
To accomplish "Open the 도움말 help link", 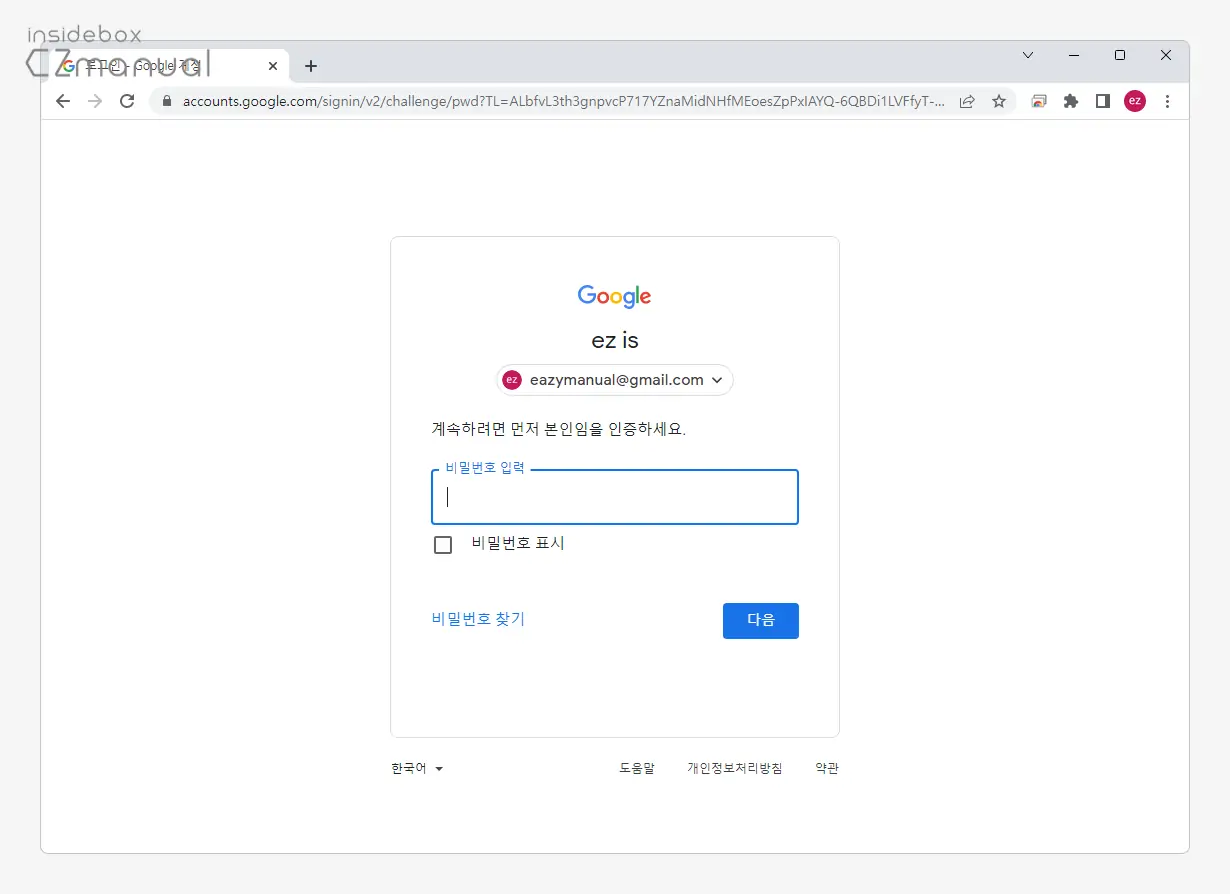I will pyautogui.click(x=637, y=769).
